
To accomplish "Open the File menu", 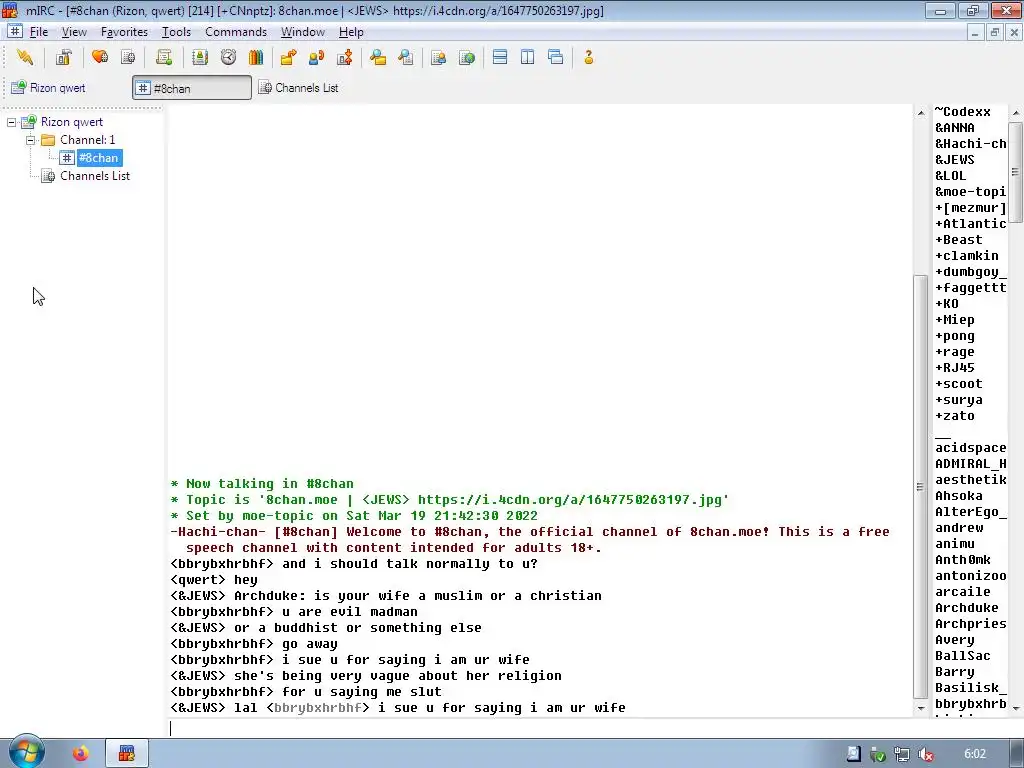I will tap(39, 32).
